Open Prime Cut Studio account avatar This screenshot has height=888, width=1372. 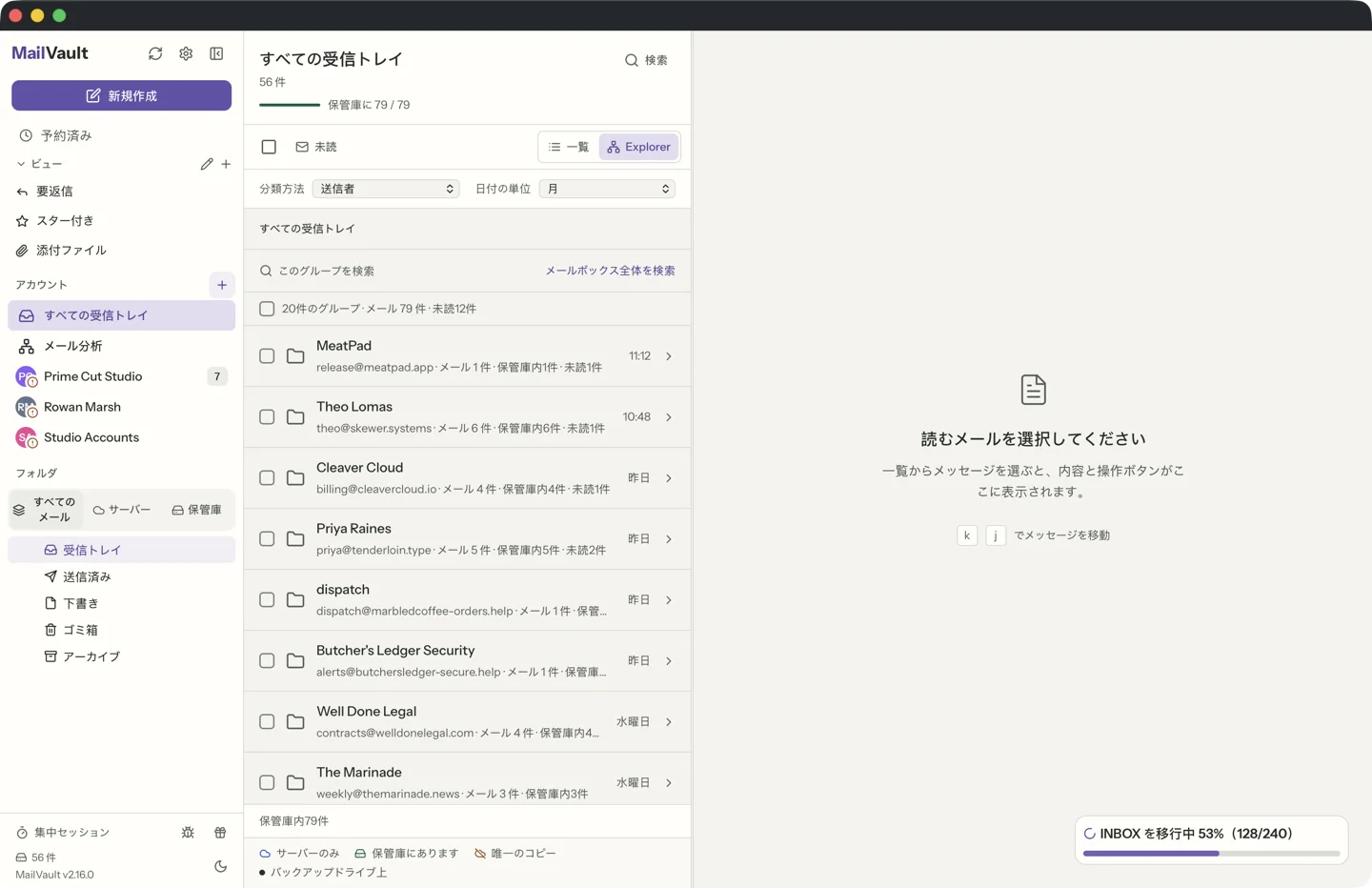[26, 376]
